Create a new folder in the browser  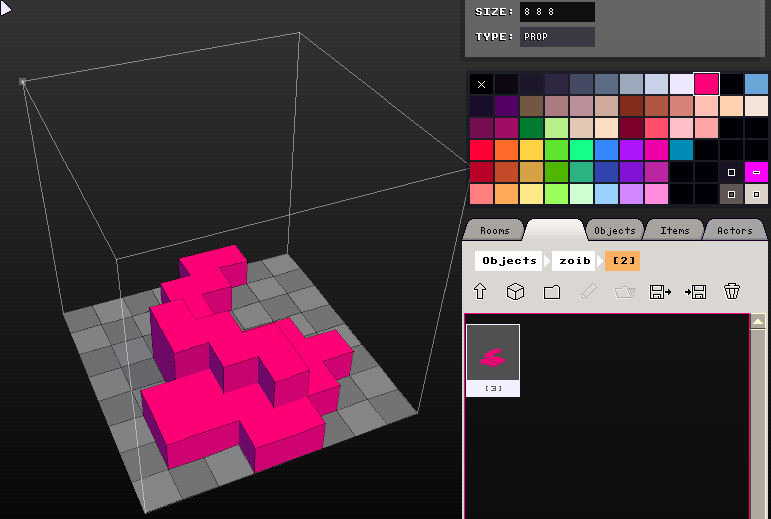click(x=552, y=292)
